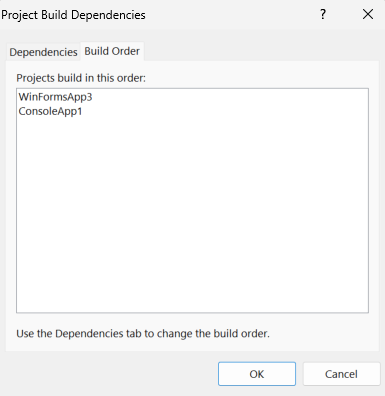385x396 pixels.
Task: Click the "Use the Dependencies tab" hint text
Action: click(143, 333)
